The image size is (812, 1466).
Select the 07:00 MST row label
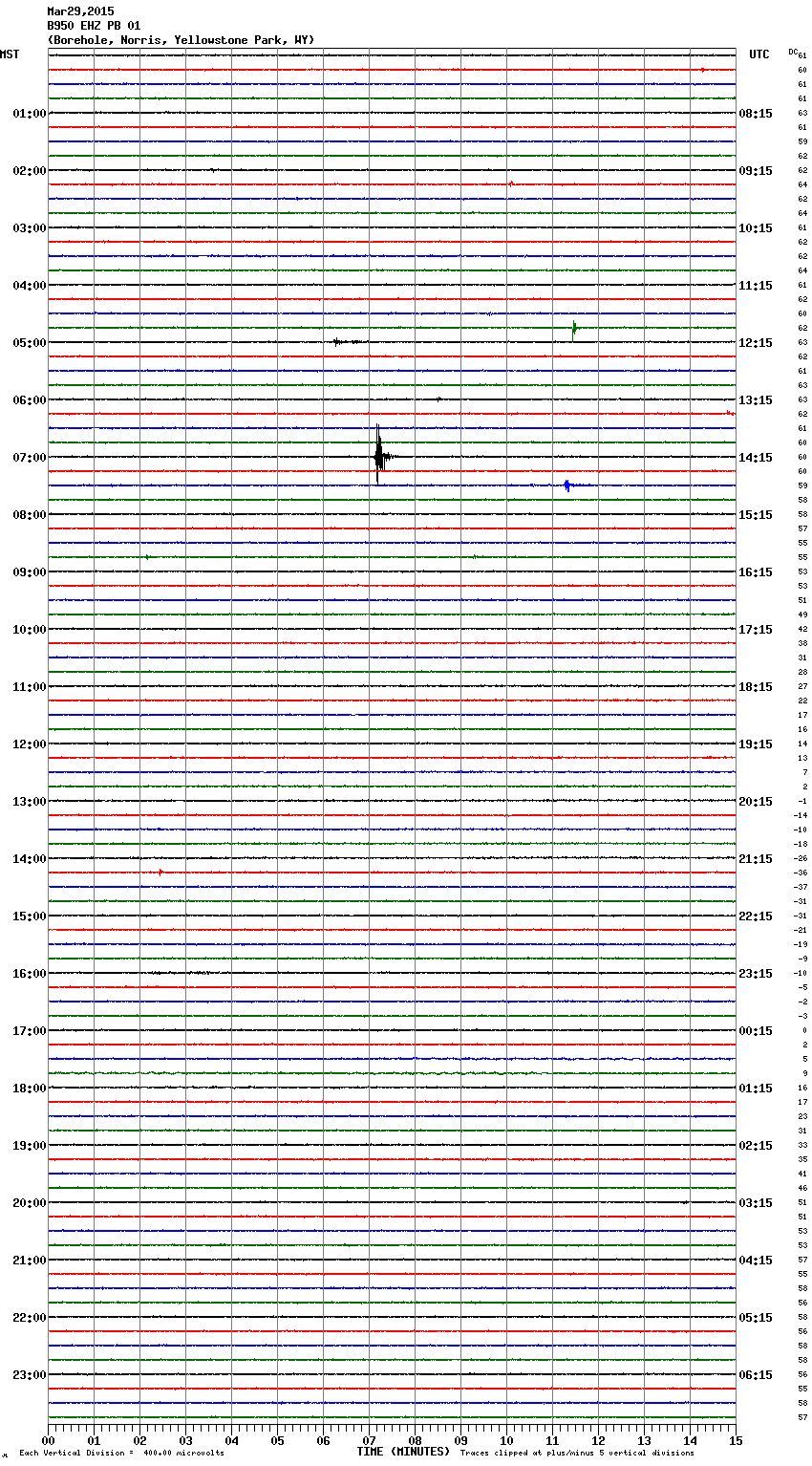tap(29, 457)
